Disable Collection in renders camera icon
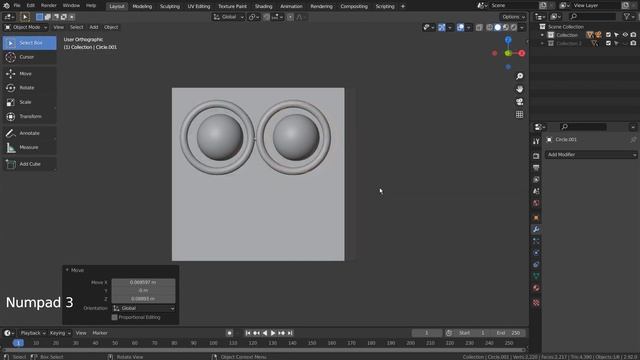640x360 pixels. 633,35
